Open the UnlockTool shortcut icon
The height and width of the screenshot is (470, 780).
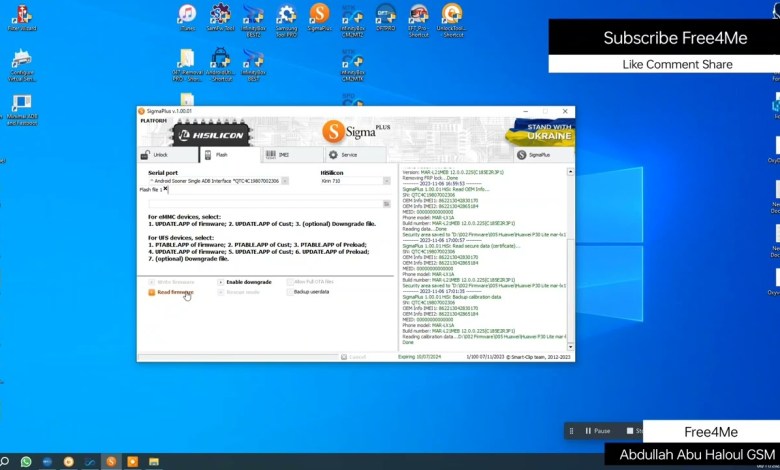pyautogui.click(x=451, y=20)
